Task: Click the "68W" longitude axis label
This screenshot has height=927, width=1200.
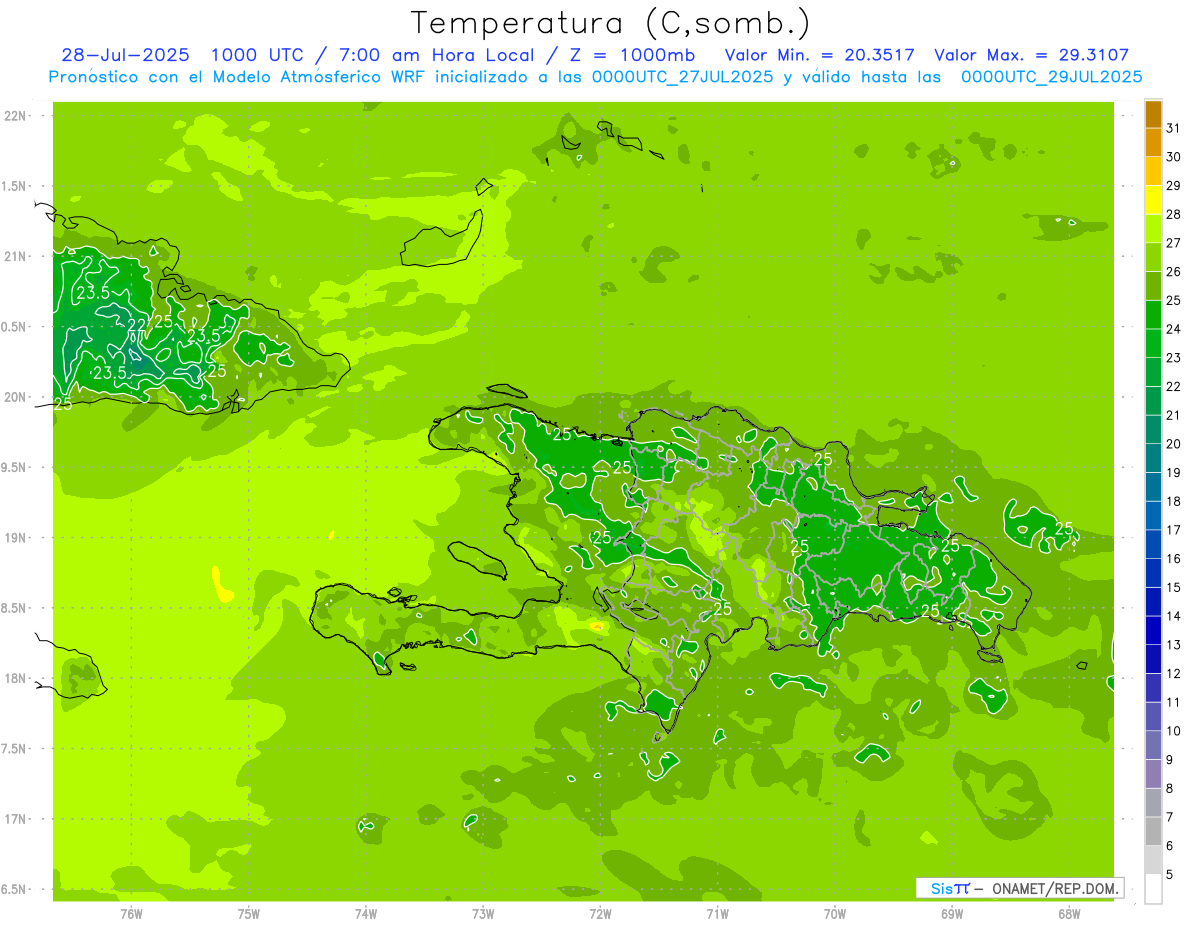Action: [x=1069, y=913]
